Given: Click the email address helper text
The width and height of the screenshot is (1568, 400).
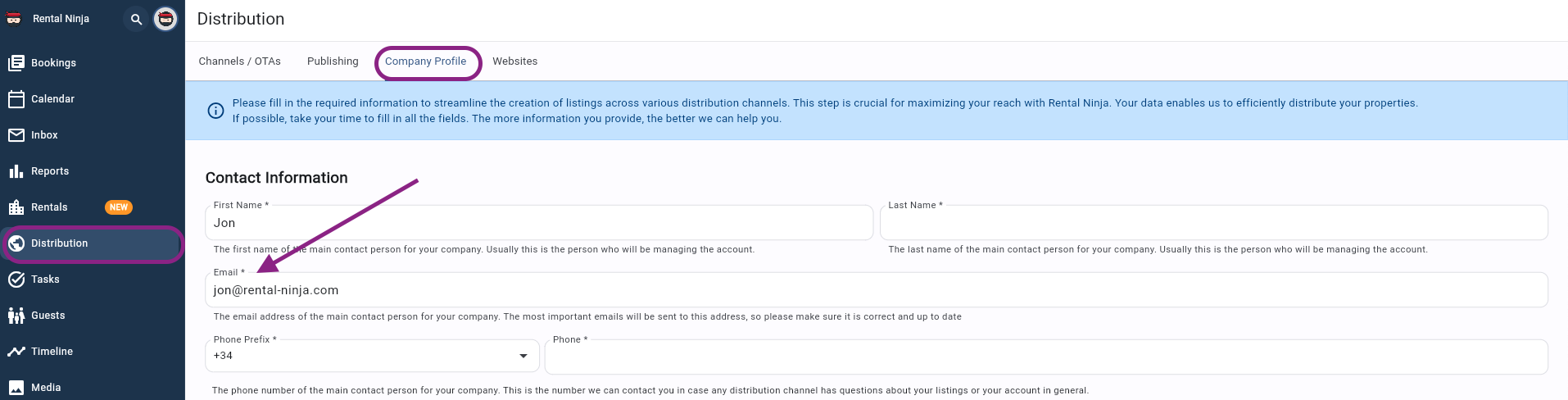Looking at the screenshot, I should coord(587,316).
